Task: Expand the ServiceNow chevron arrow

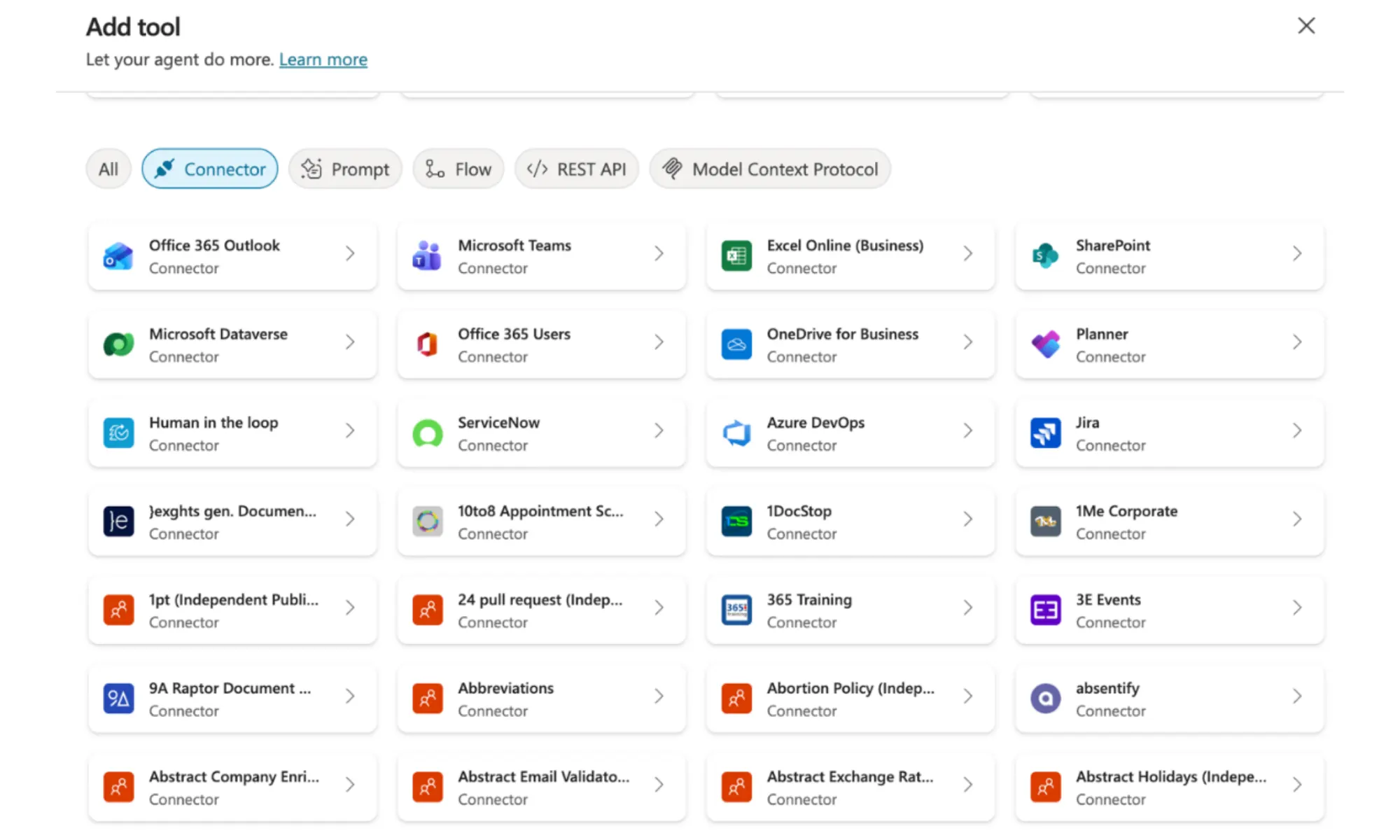Action: (659, 430)
